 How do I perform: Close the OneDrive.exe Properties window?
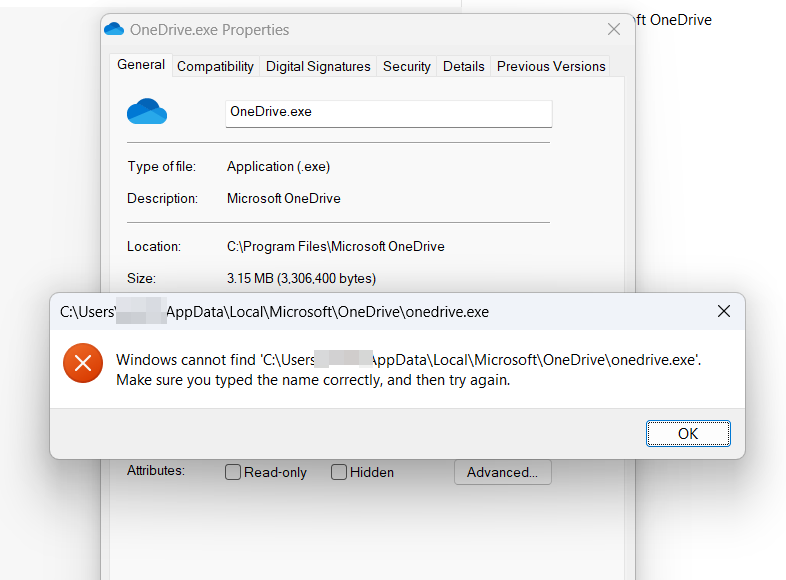pyautogui.click(x=614, y=29)
